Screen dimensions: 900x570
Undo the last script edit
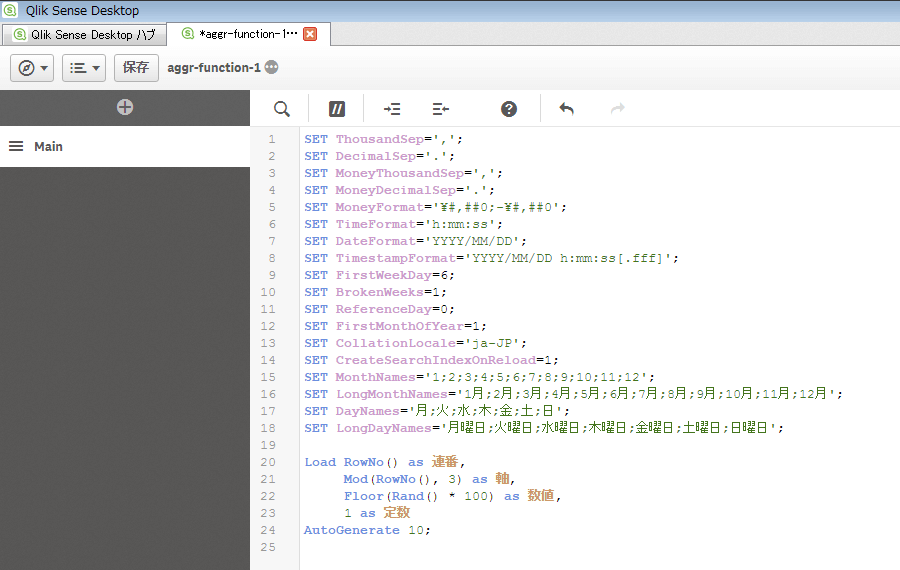pos(567,109)
